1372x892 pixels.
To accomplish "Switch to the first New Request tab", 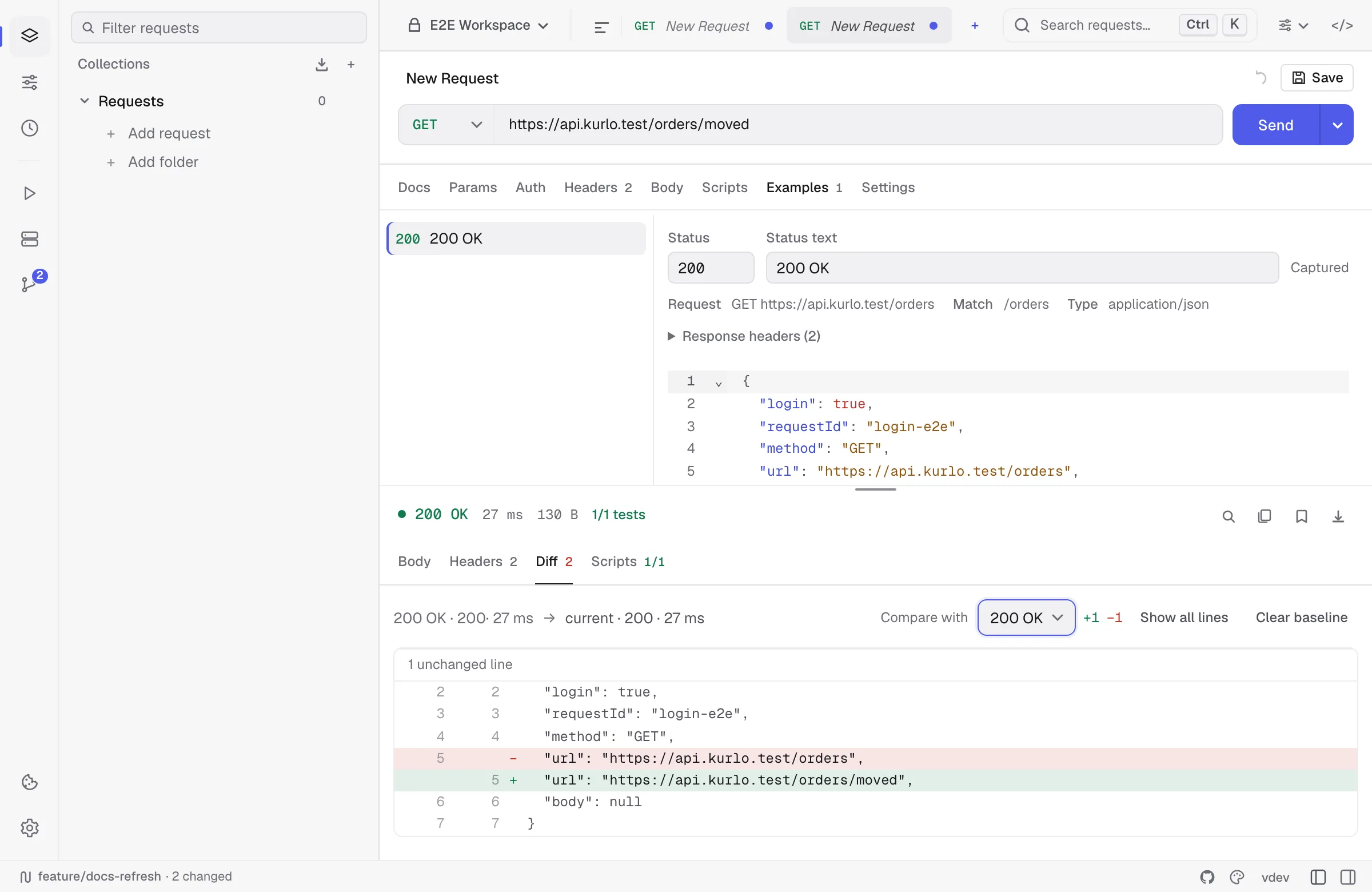I will tap(703, 26).
